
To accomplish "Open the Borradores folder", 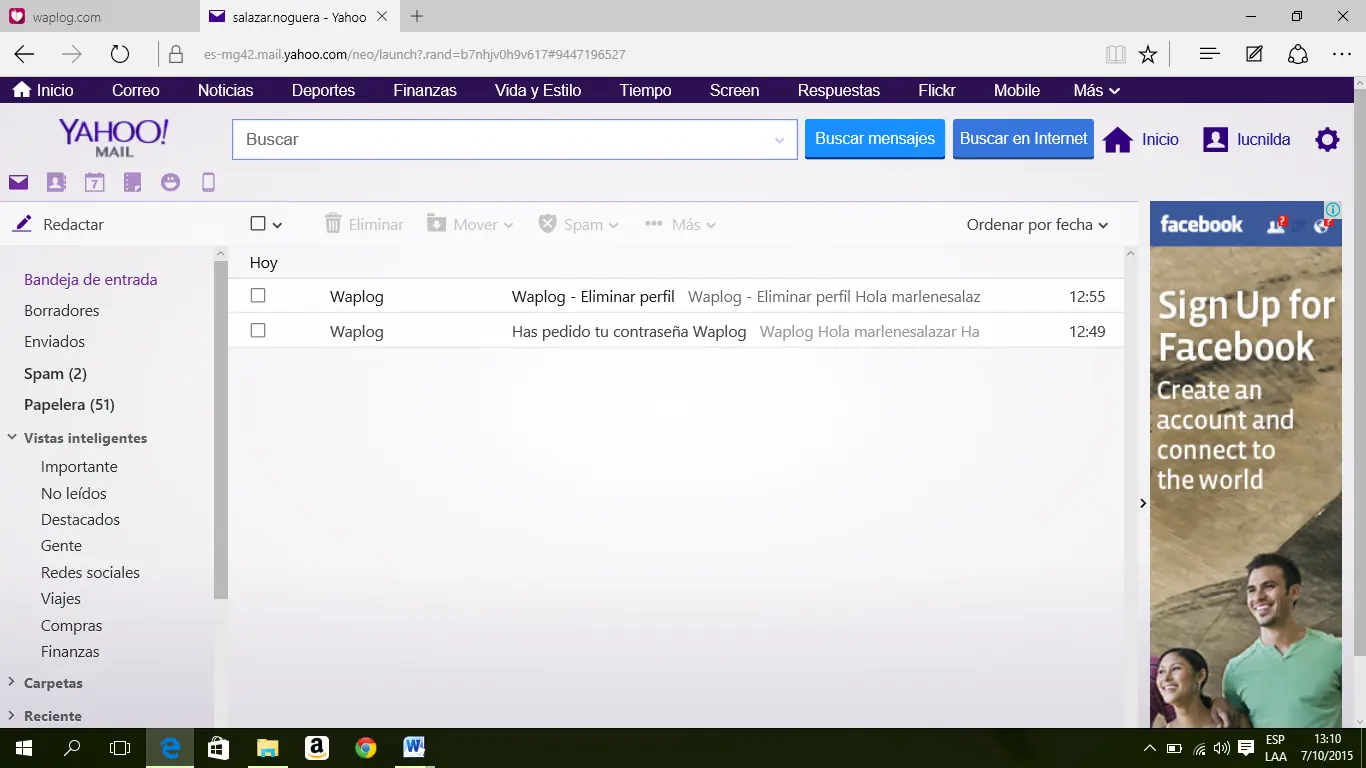I will [x=62, y=310].
